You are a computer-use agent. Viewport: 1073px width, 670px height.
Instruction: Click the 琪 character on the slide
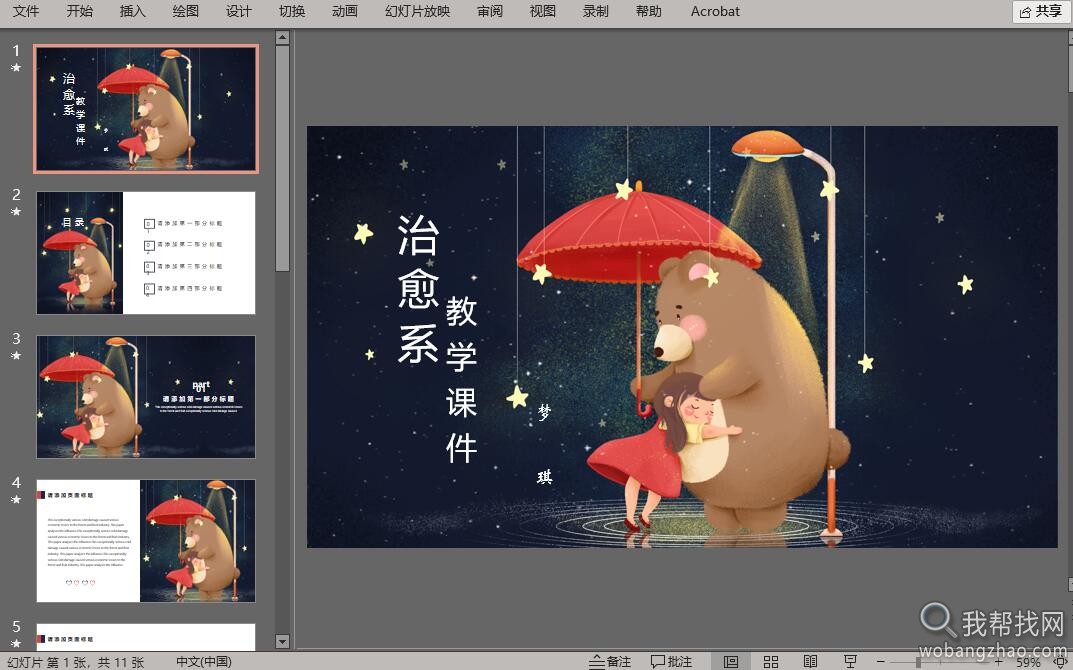[545, 476]
